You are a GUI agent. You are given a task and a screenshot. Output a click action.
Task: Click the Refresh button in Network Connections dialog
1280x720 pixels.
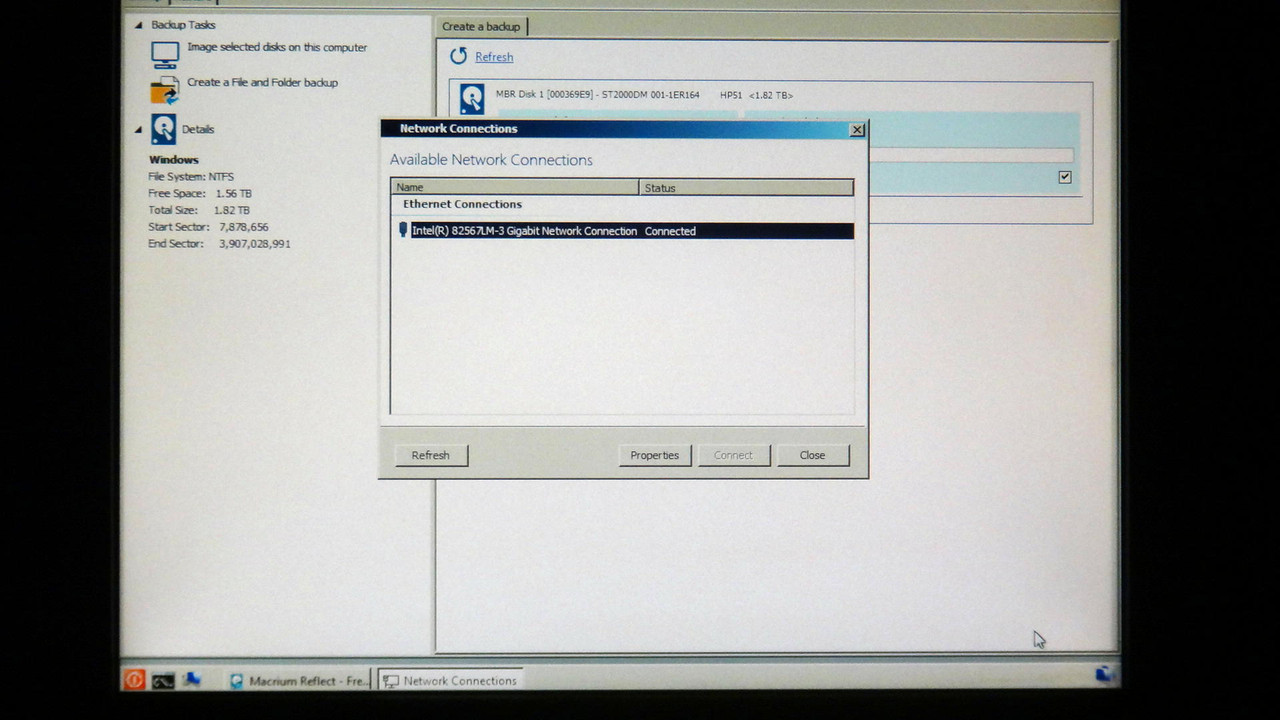[x=431, y=455]
